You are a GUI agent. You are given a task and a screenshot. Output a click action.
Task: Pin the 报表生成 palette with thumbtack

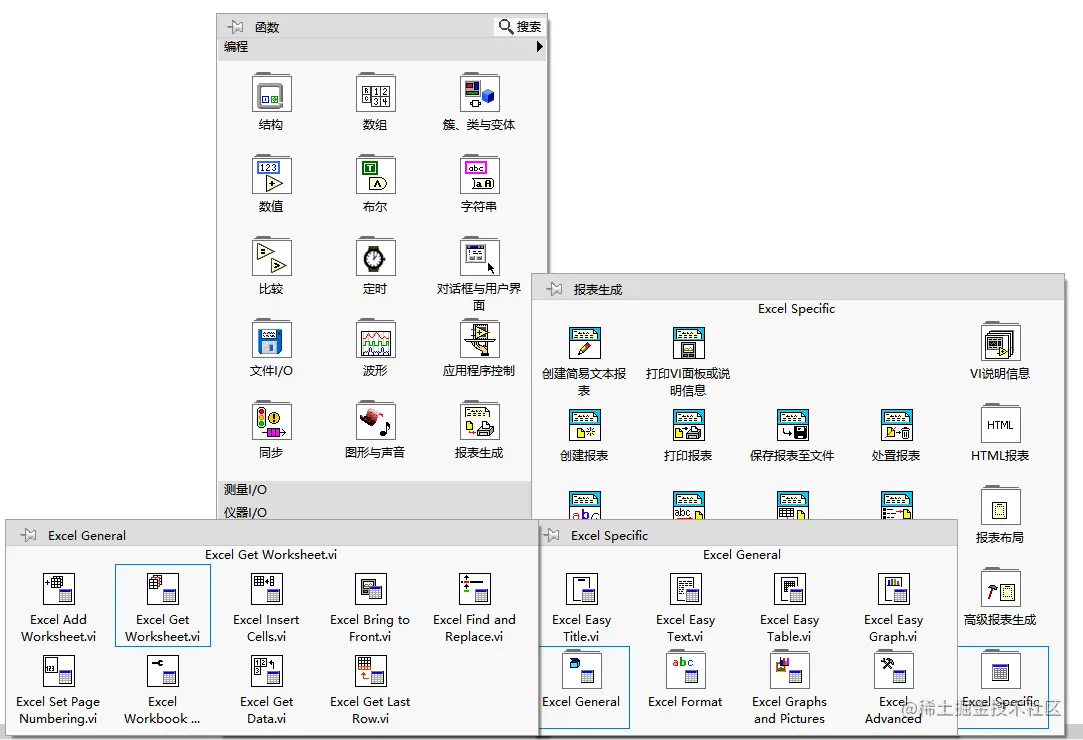coord(554,289)
